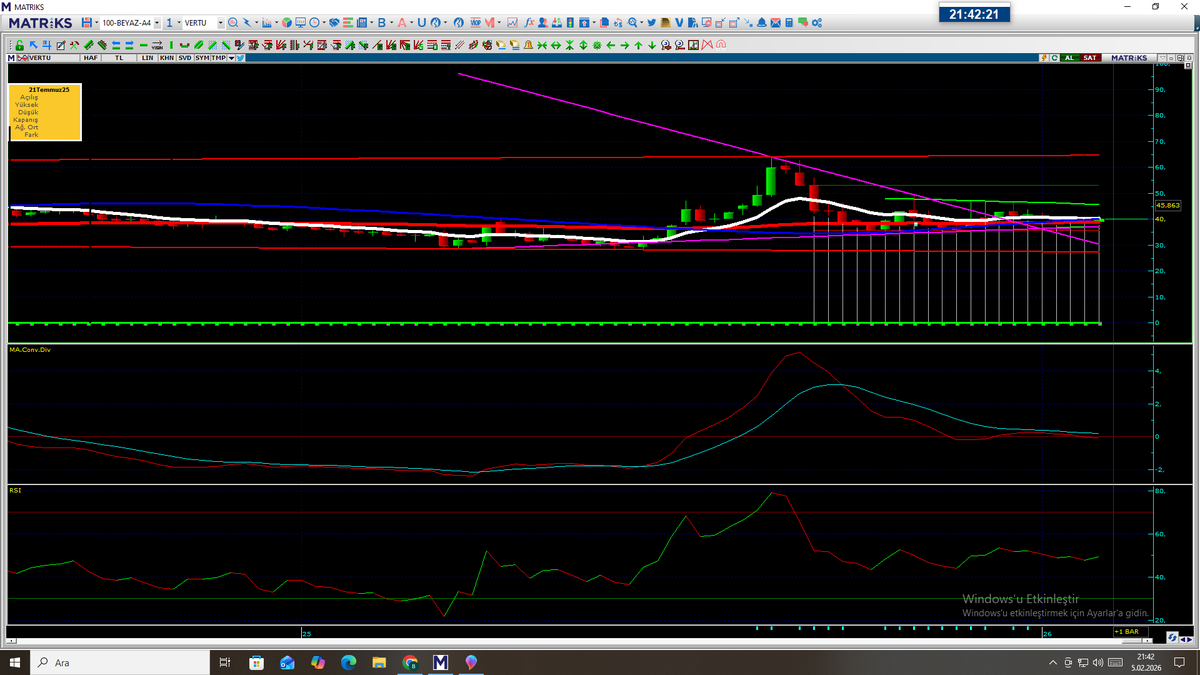
Task: Open the VIOP icon in top toolbar
Action: point(475,22)
